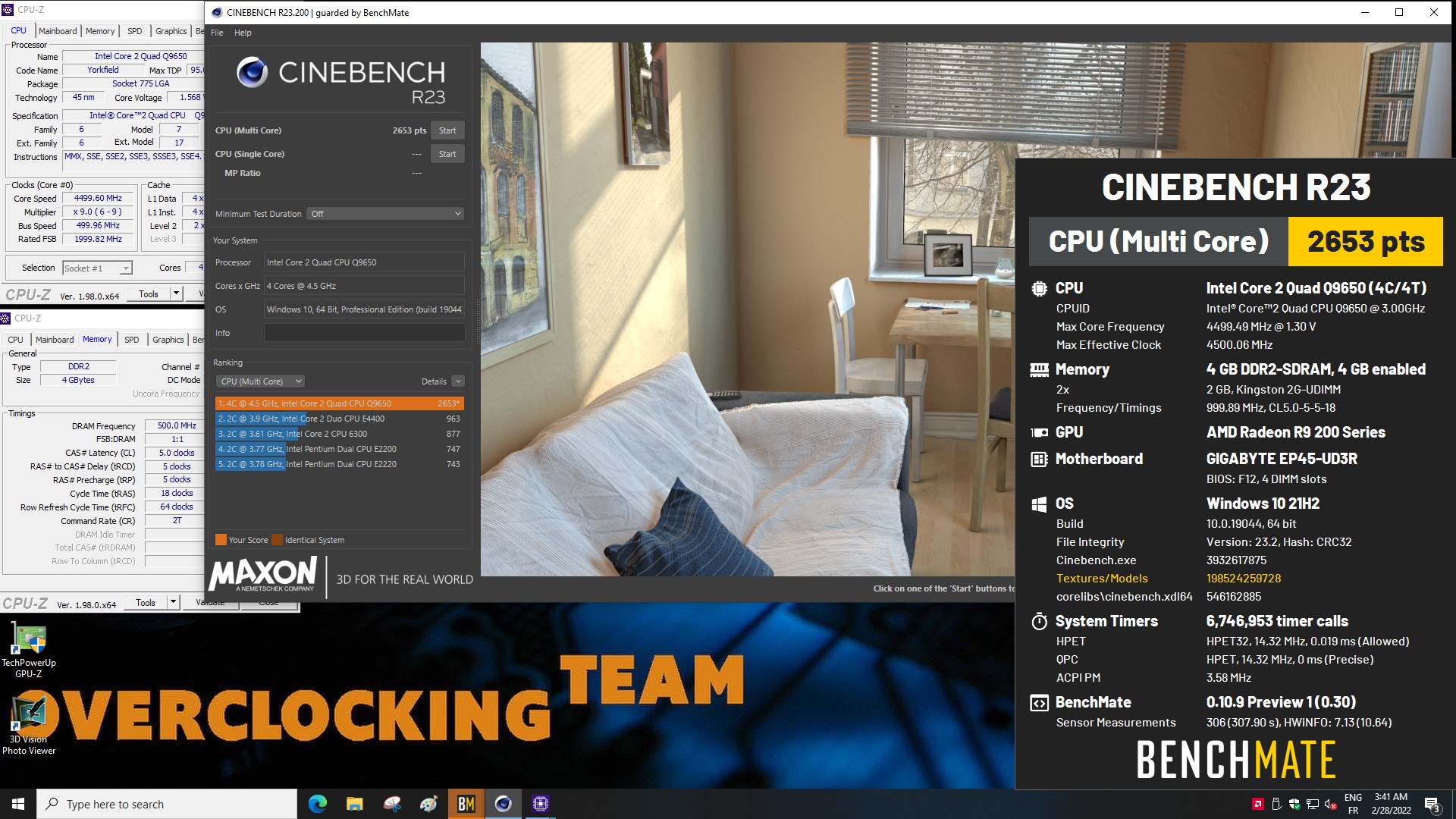
Task: Open the Tools dropdown arrow in top CPU-Z
Action: pos(176,293)
